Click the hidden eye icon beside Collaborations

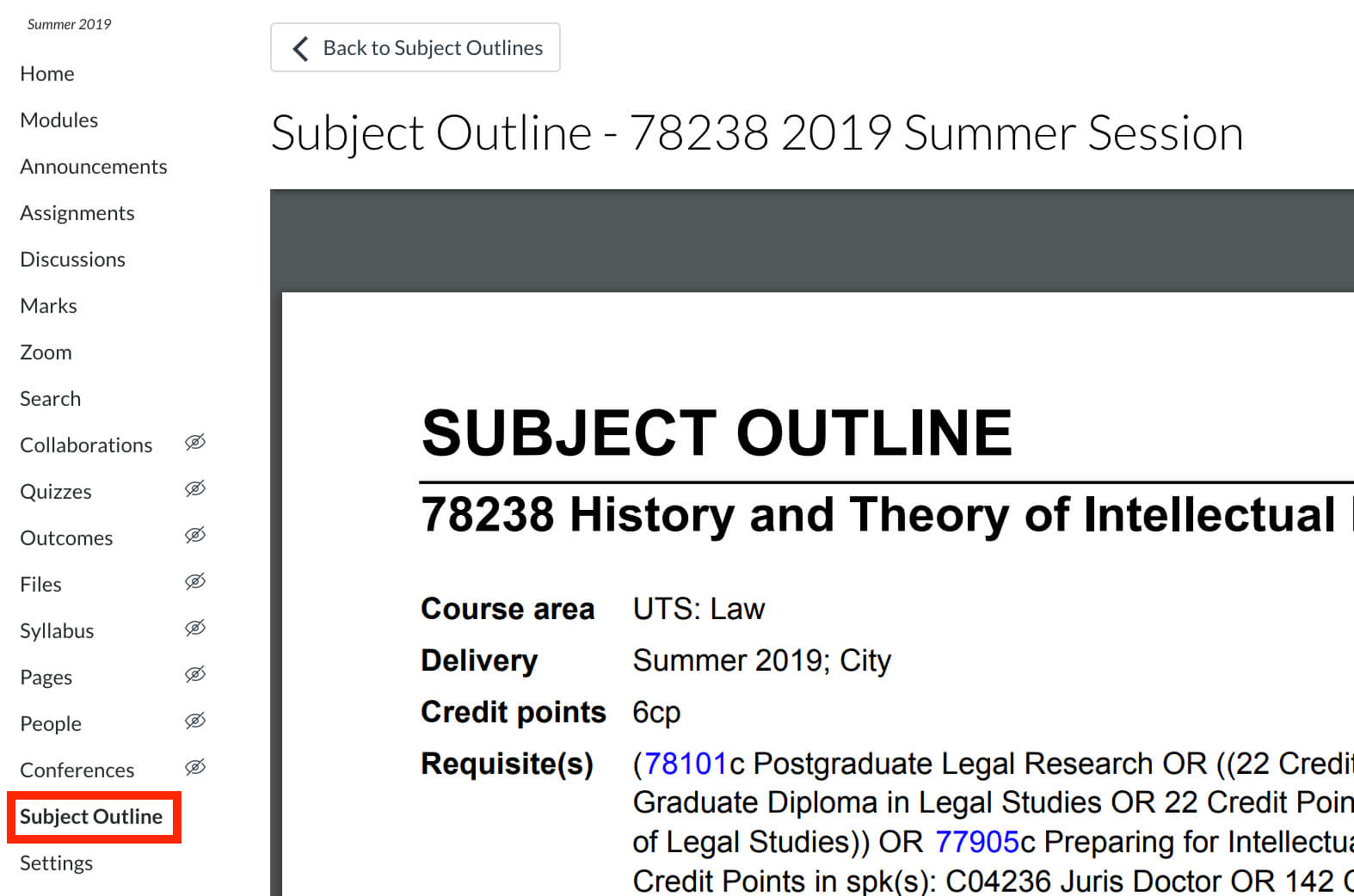[195, 443]
